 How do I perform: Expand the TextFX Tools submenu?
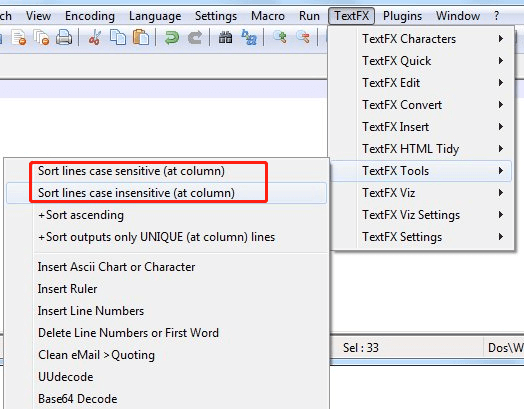pyautogui.click(x=422, y=171)
